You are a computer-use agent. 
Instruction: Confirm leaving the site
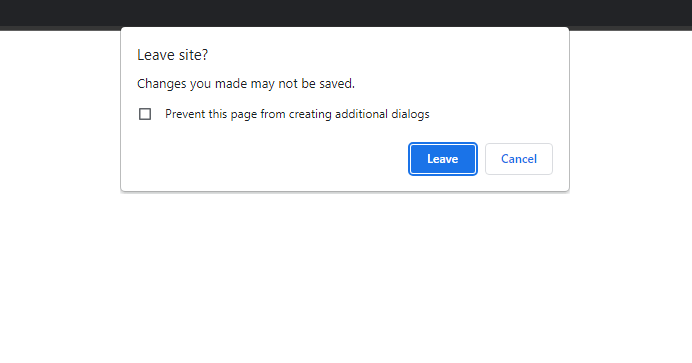[x=443, y=159]
